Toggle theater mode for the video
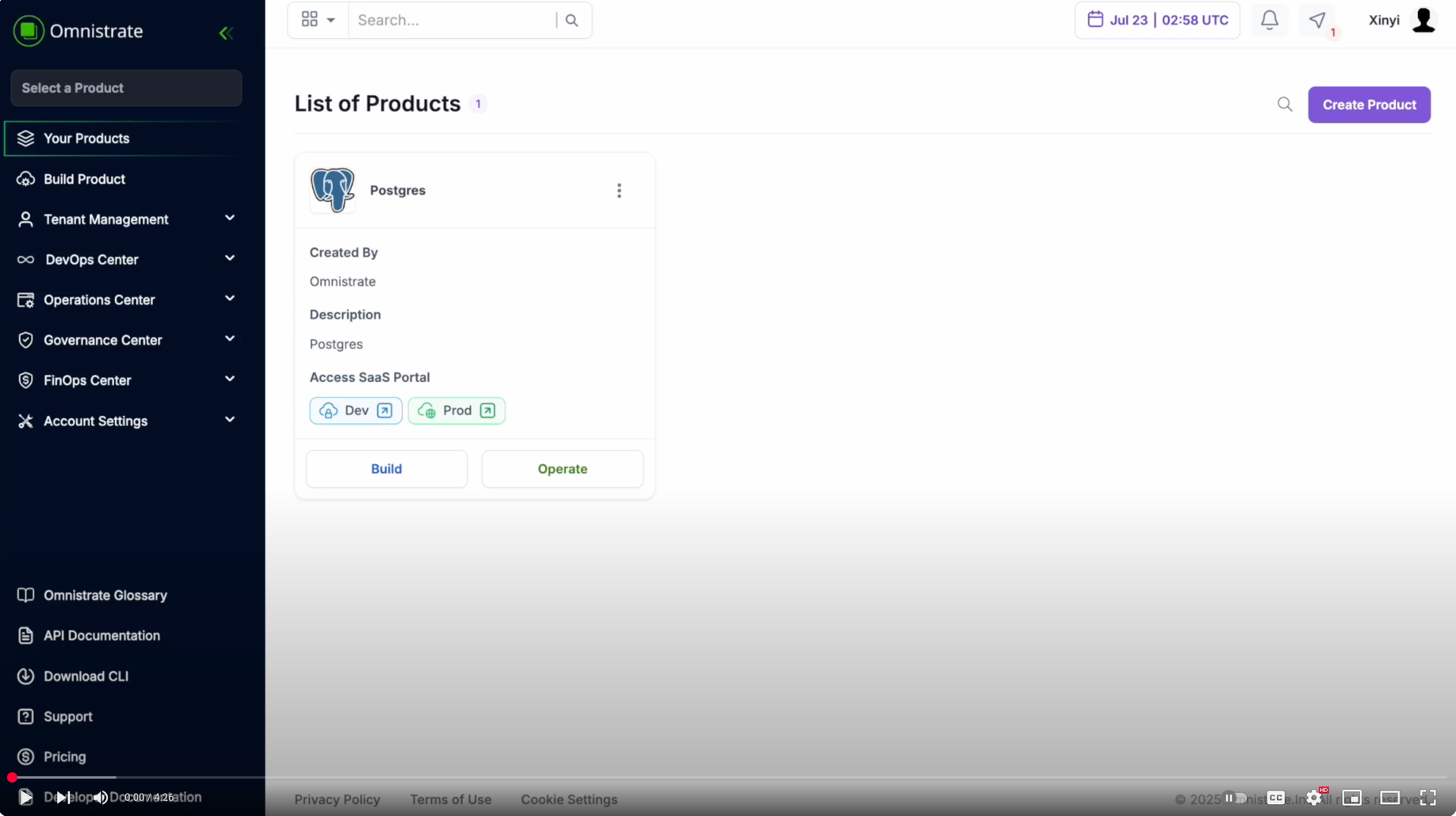 coord(1389,797)
